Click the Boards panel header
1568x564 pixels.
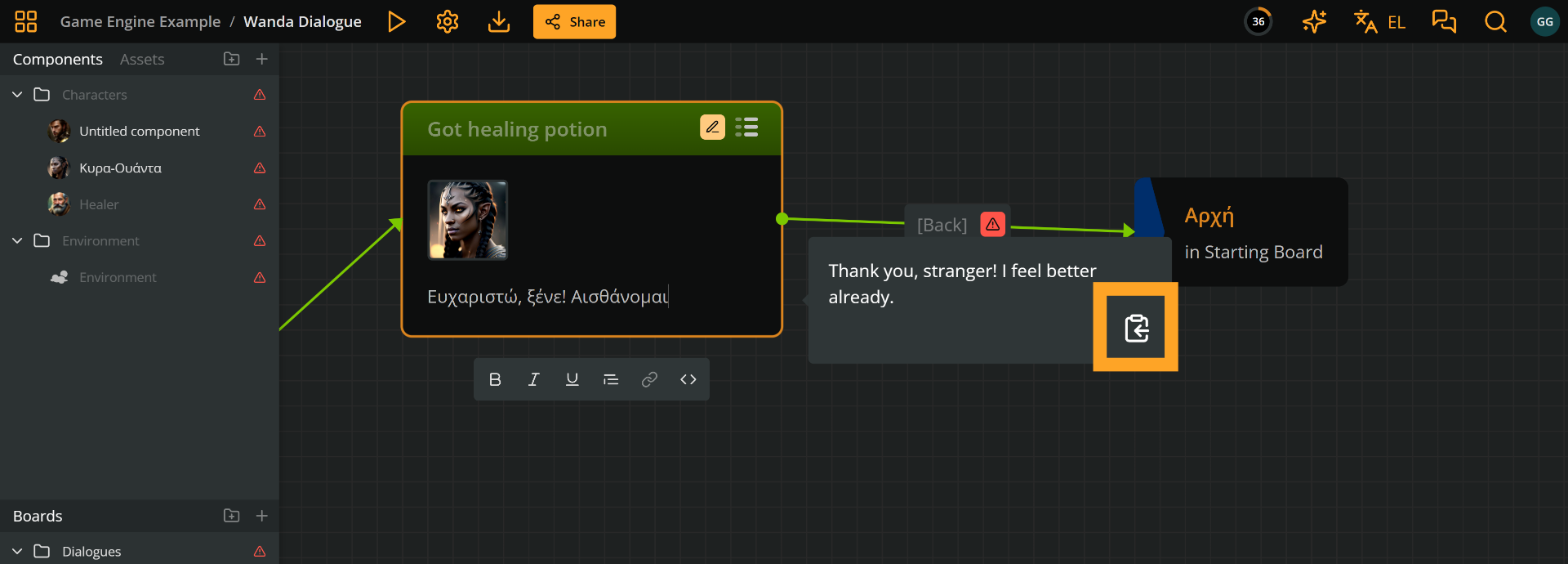point(38,516)
